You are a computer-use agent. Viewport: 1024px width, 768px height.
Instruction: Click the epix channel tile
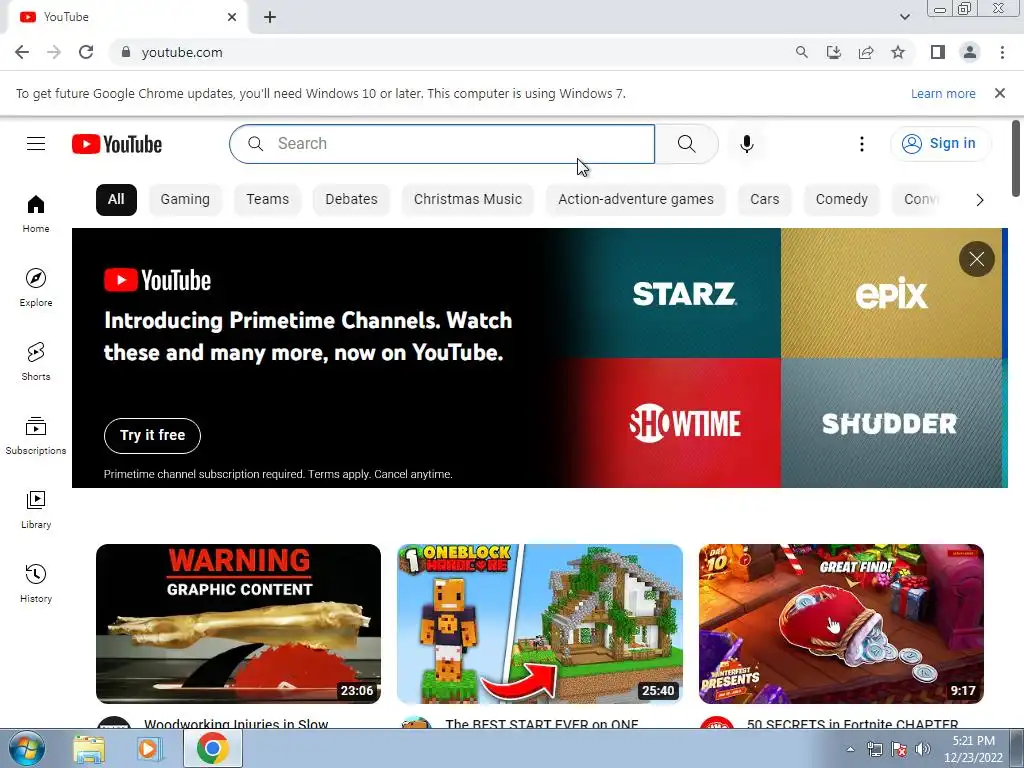click(x=891, y=293)
